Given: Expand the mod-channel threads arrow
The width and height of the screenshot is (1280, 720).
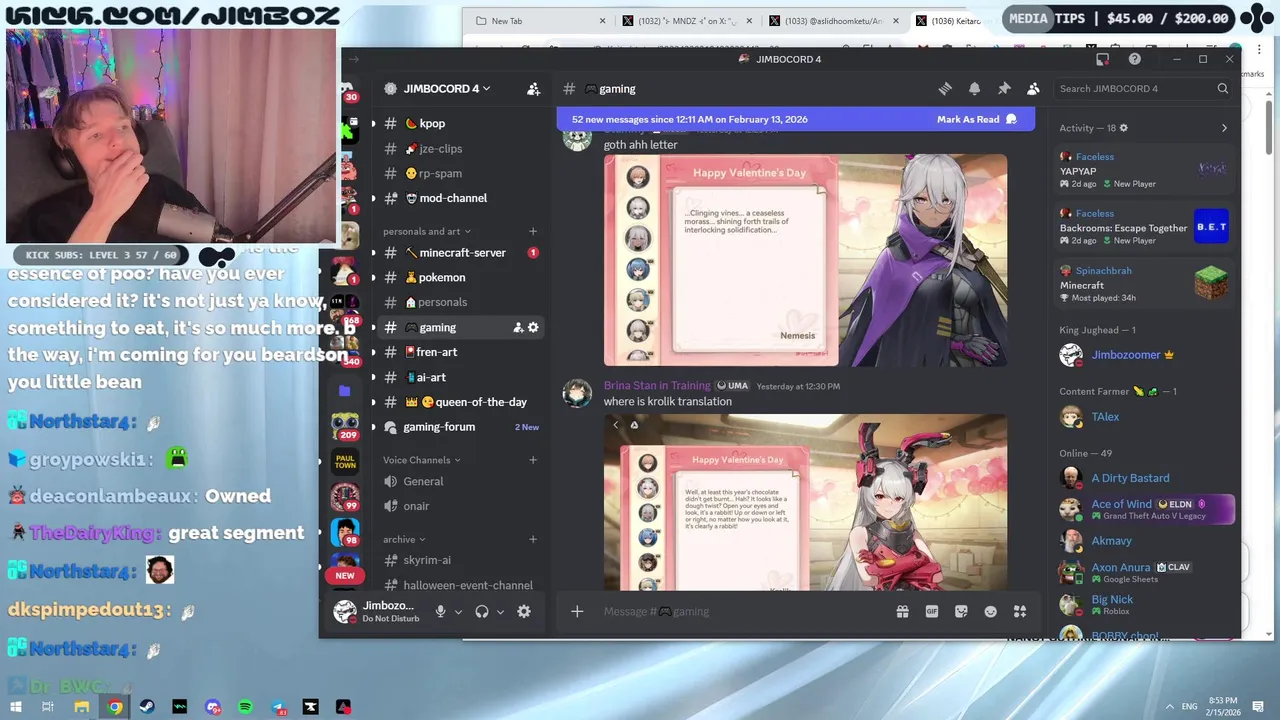Looking at the screenshot, I should 374,198.
